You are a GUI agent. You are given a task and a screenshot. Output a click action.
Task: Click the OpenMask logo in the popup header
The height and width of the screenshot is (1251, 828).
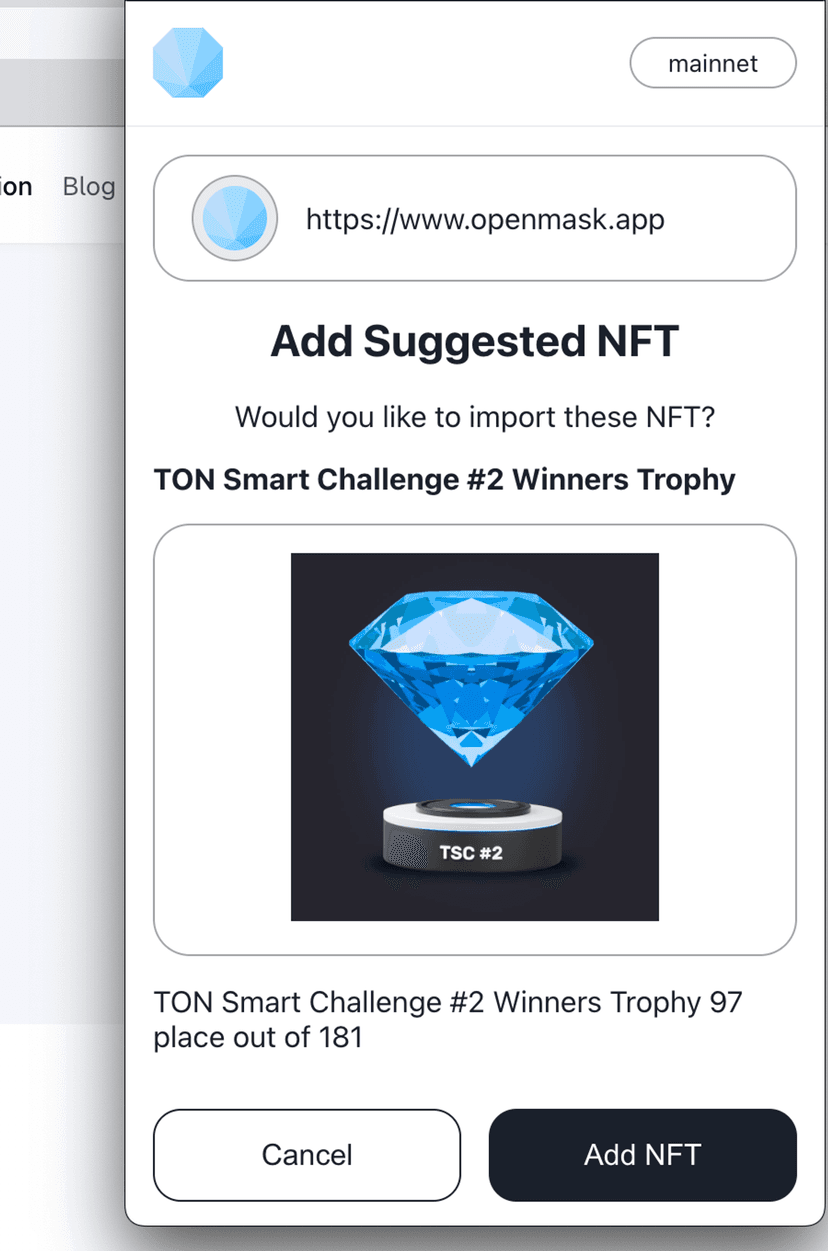[188, 63]
